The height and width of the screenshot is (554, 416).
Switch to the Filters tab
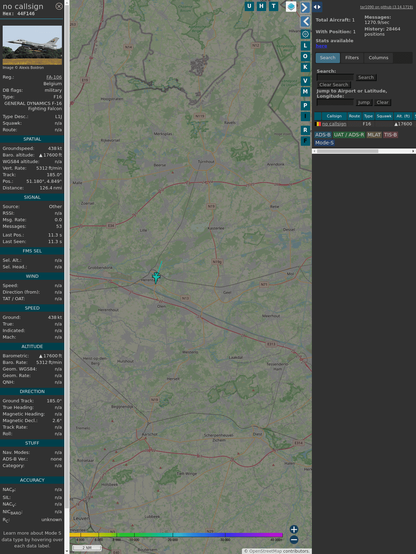click(x=352, y=58)
